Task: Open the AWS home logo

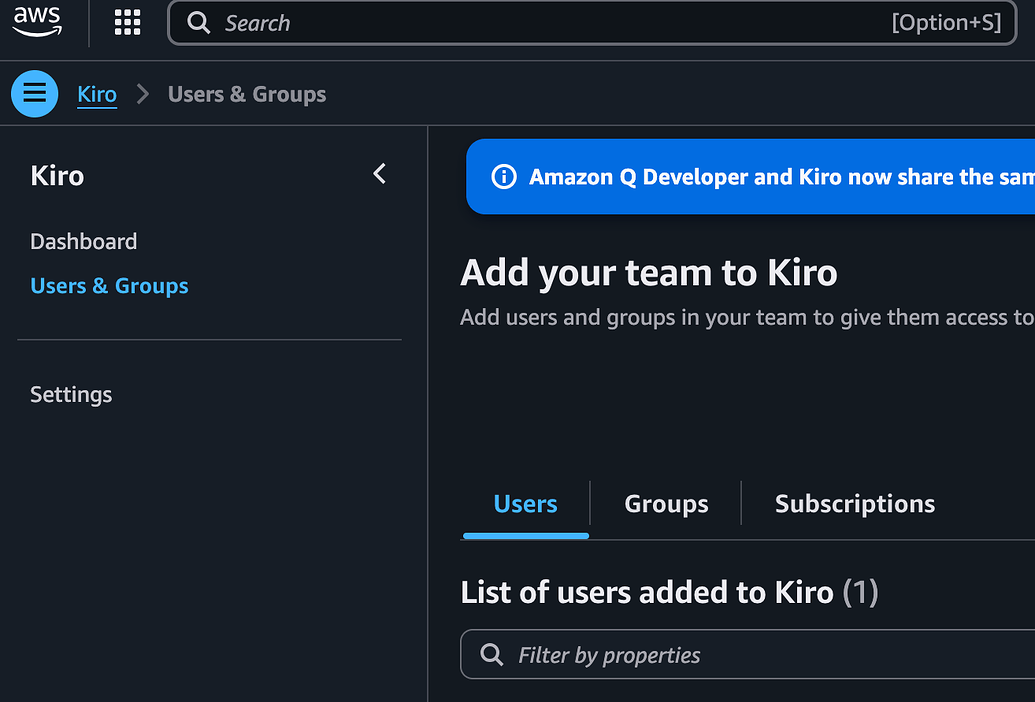Action: coord(38,21)
